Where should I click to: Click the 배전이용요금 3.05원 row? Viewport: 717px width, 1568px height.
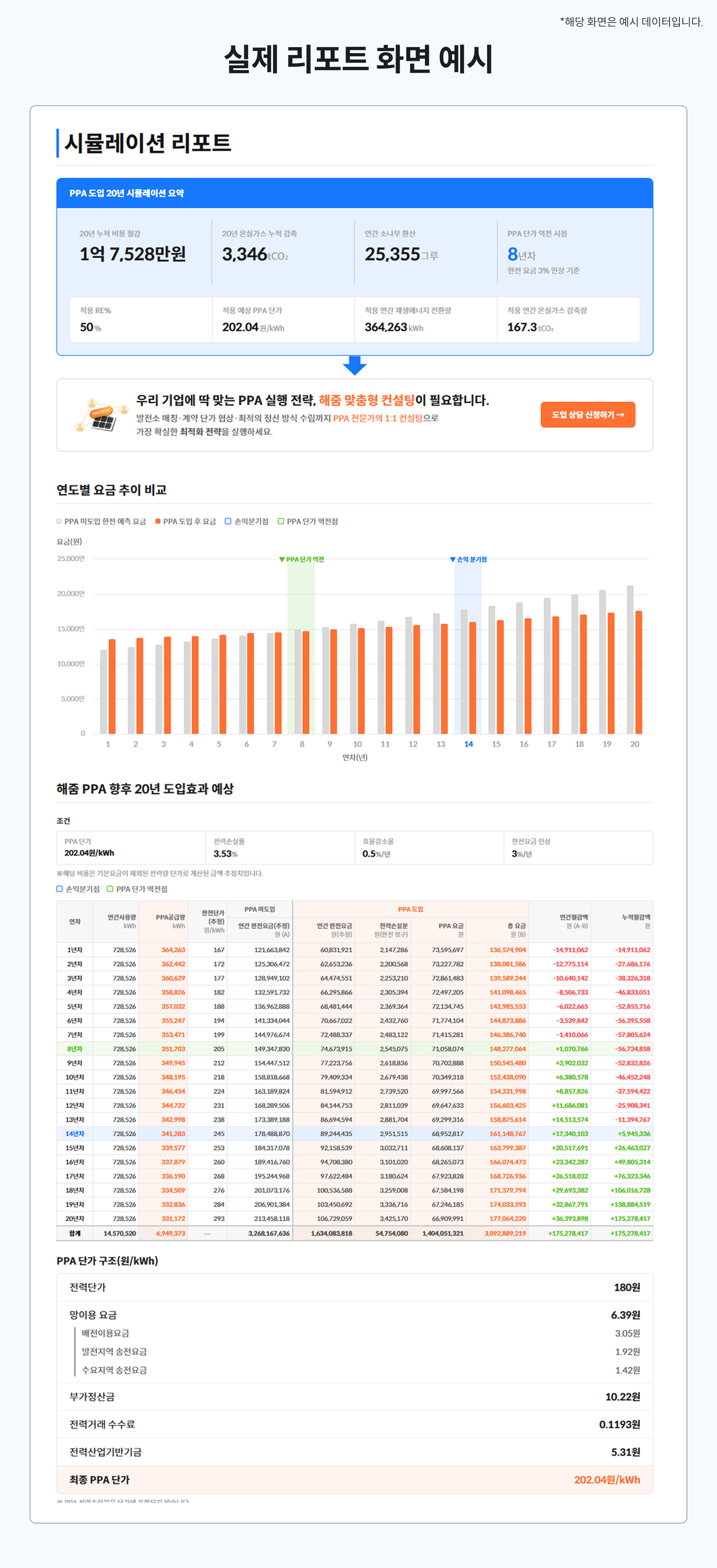(x=354, y=1333)
